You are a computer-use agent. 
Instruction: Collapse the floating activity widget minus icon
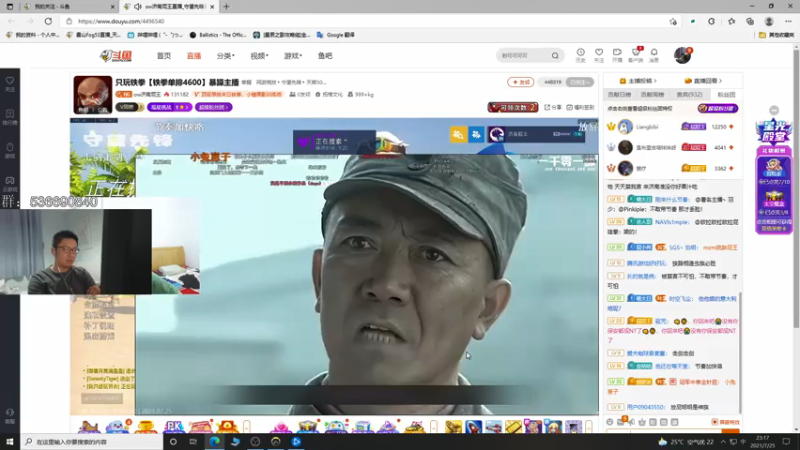pos(774,110)
